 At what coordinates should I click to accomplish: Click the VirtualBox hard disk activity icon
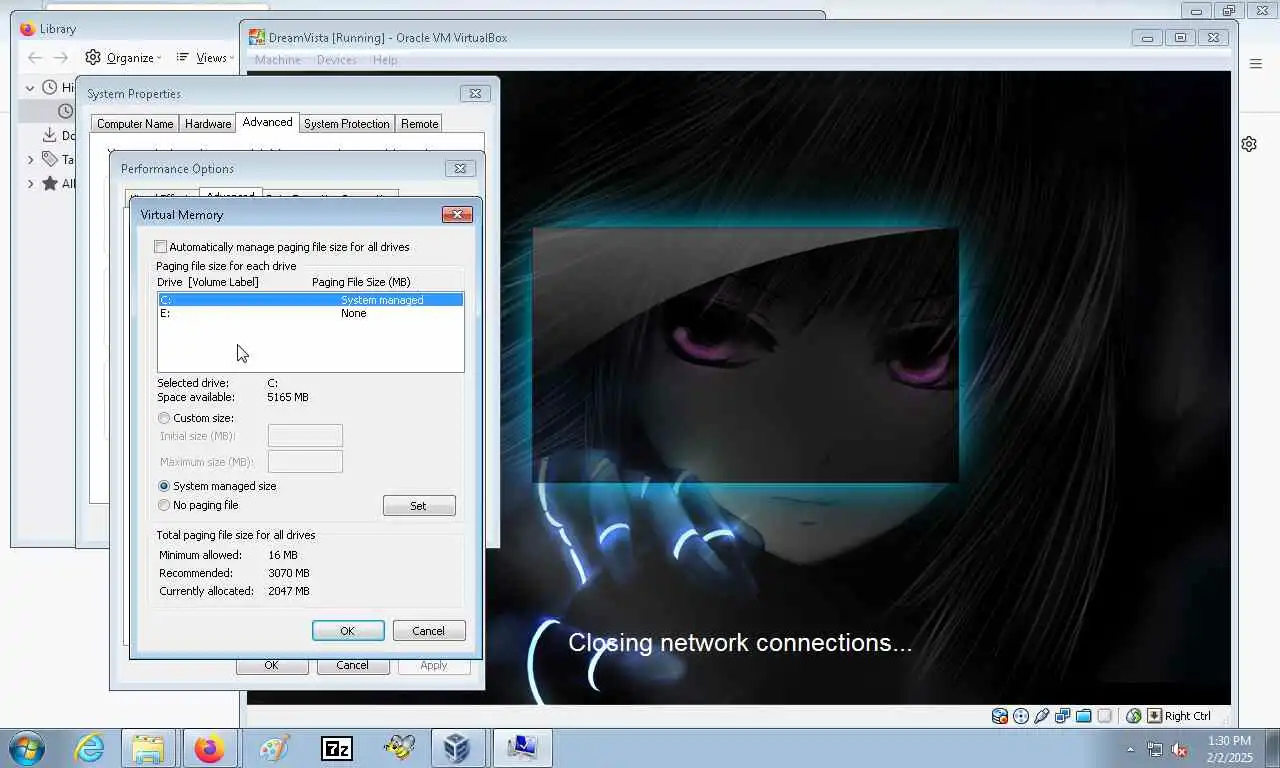point(999,716)
